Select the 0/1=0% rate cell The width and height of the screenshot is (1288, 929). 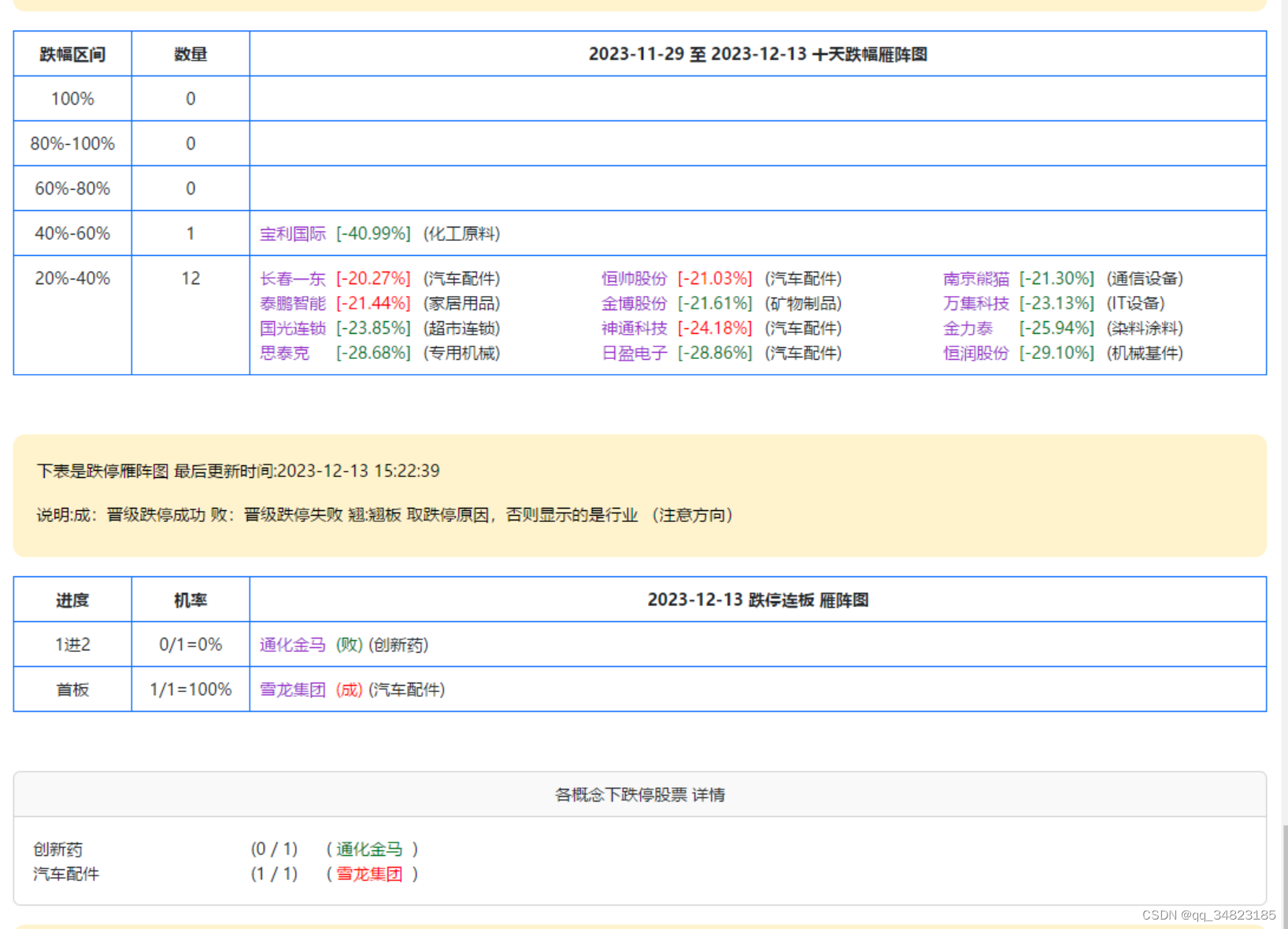coord(191,645)
